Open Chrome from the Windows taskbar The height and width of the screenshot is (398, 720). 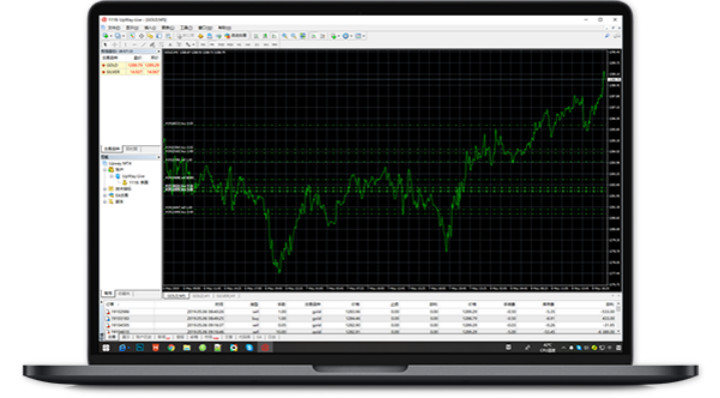coord(171,348)
